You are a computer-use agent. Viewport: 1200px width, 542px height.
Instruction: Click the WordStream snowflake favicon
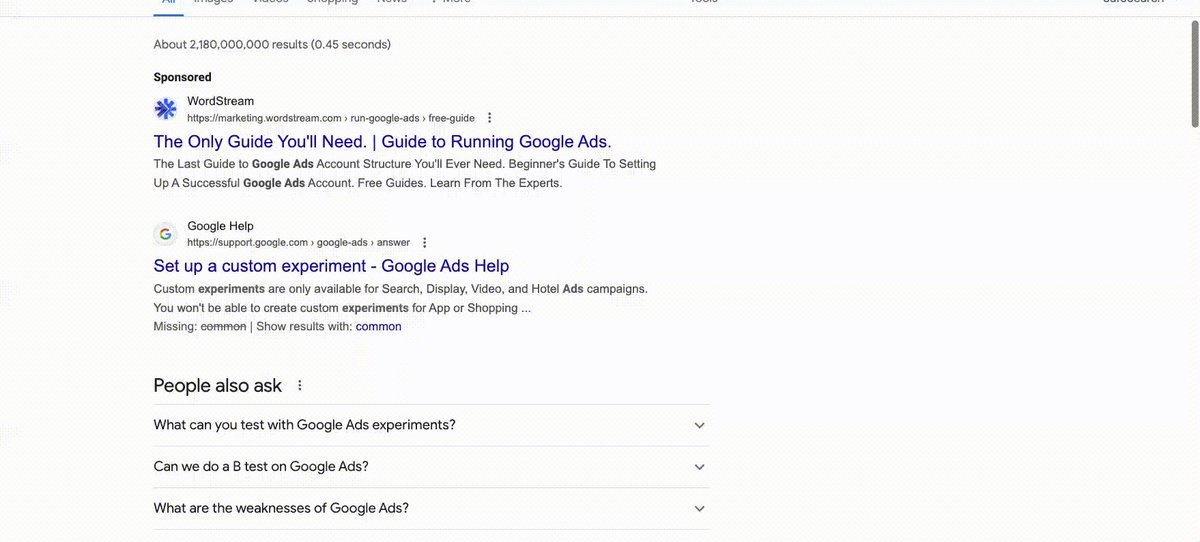point(165,109)
